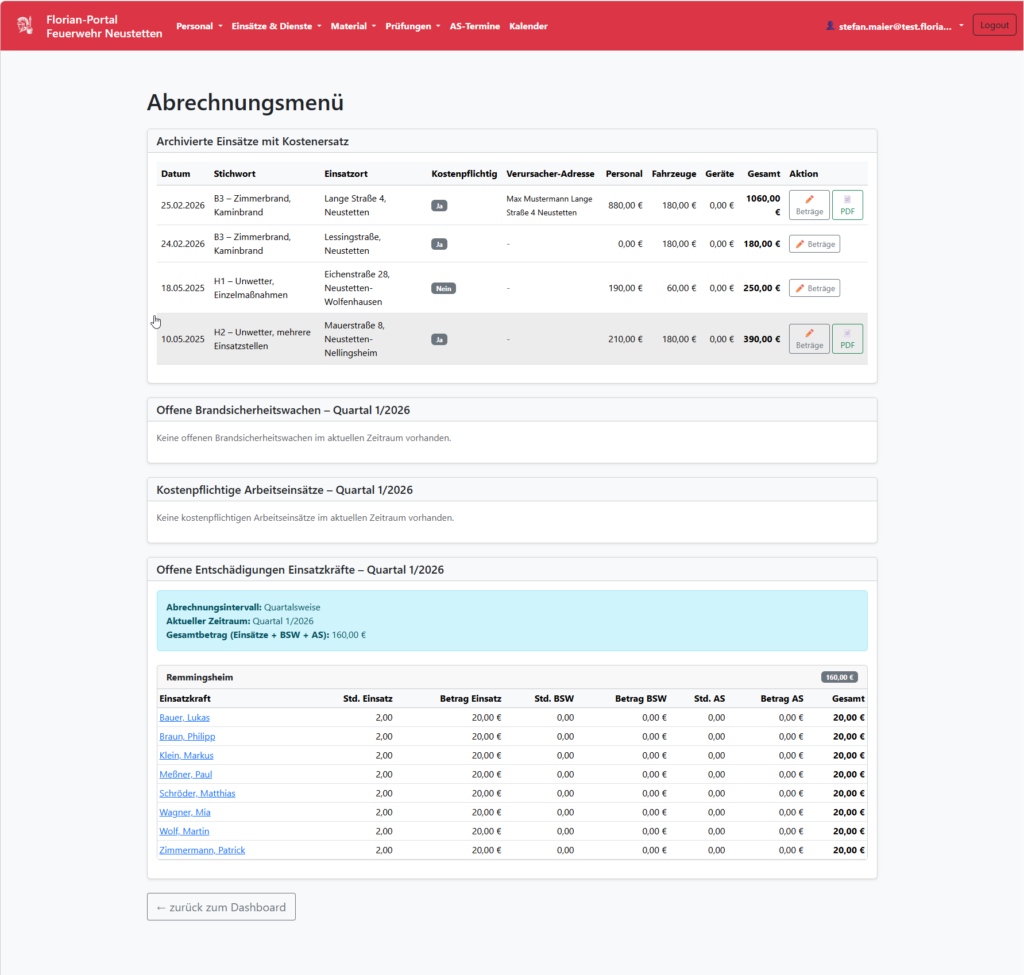Screen dimensions: 1024x975
Task: Open the Kalender menu item
Action: [x=528, y=26]
